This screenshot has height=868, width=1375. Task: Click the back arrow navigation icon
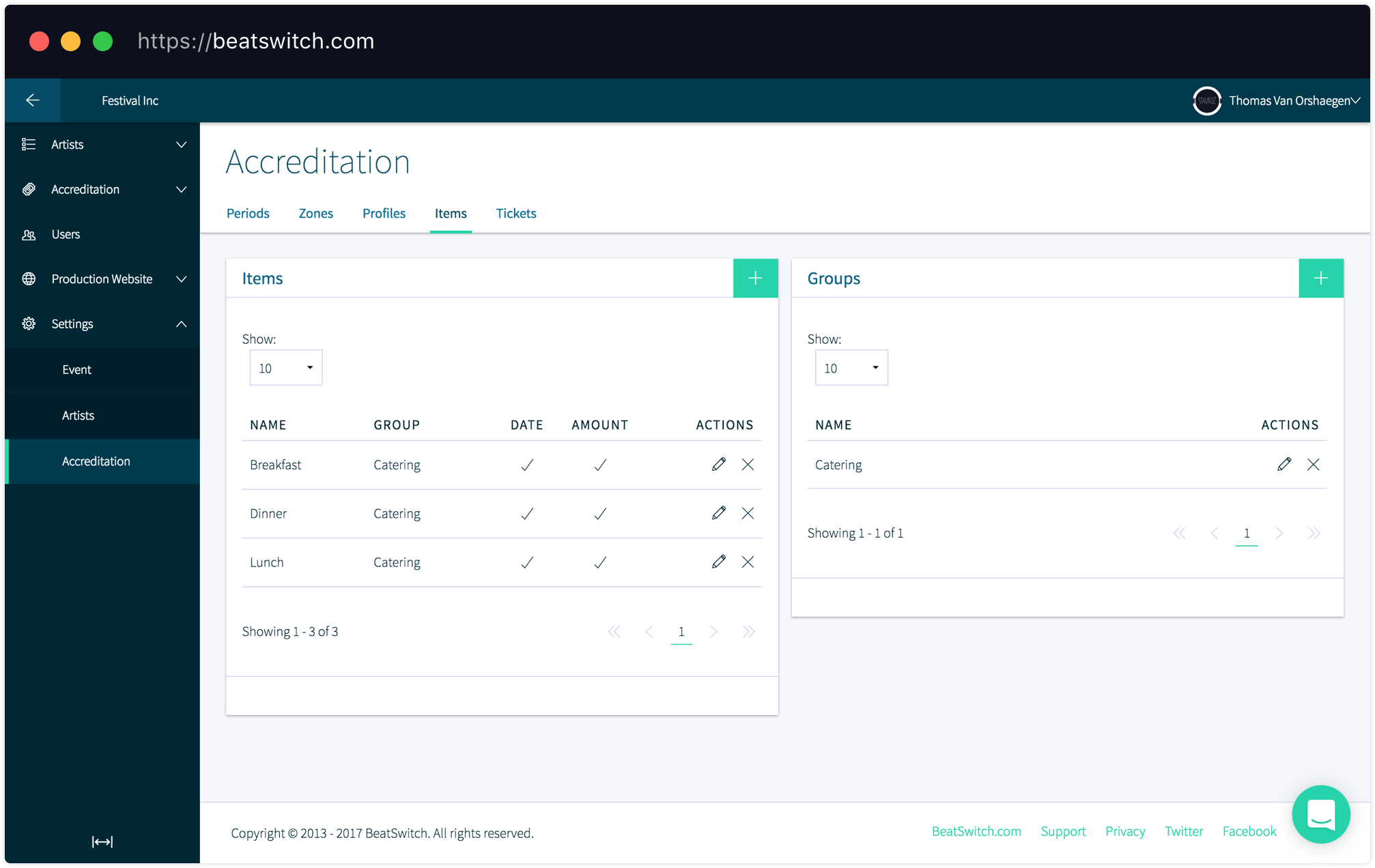32,100
